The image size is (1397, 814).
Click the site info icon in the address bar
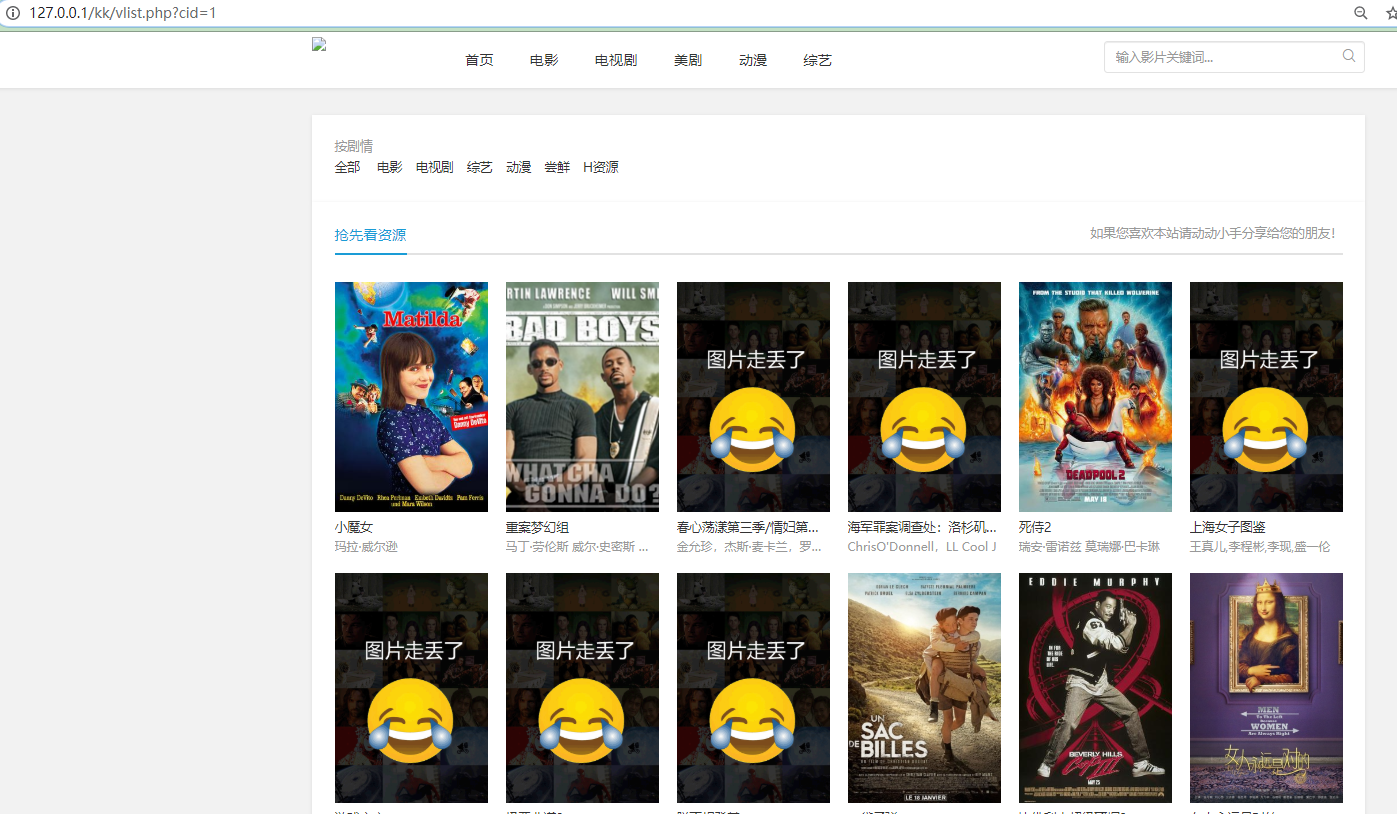click(13, 13)
